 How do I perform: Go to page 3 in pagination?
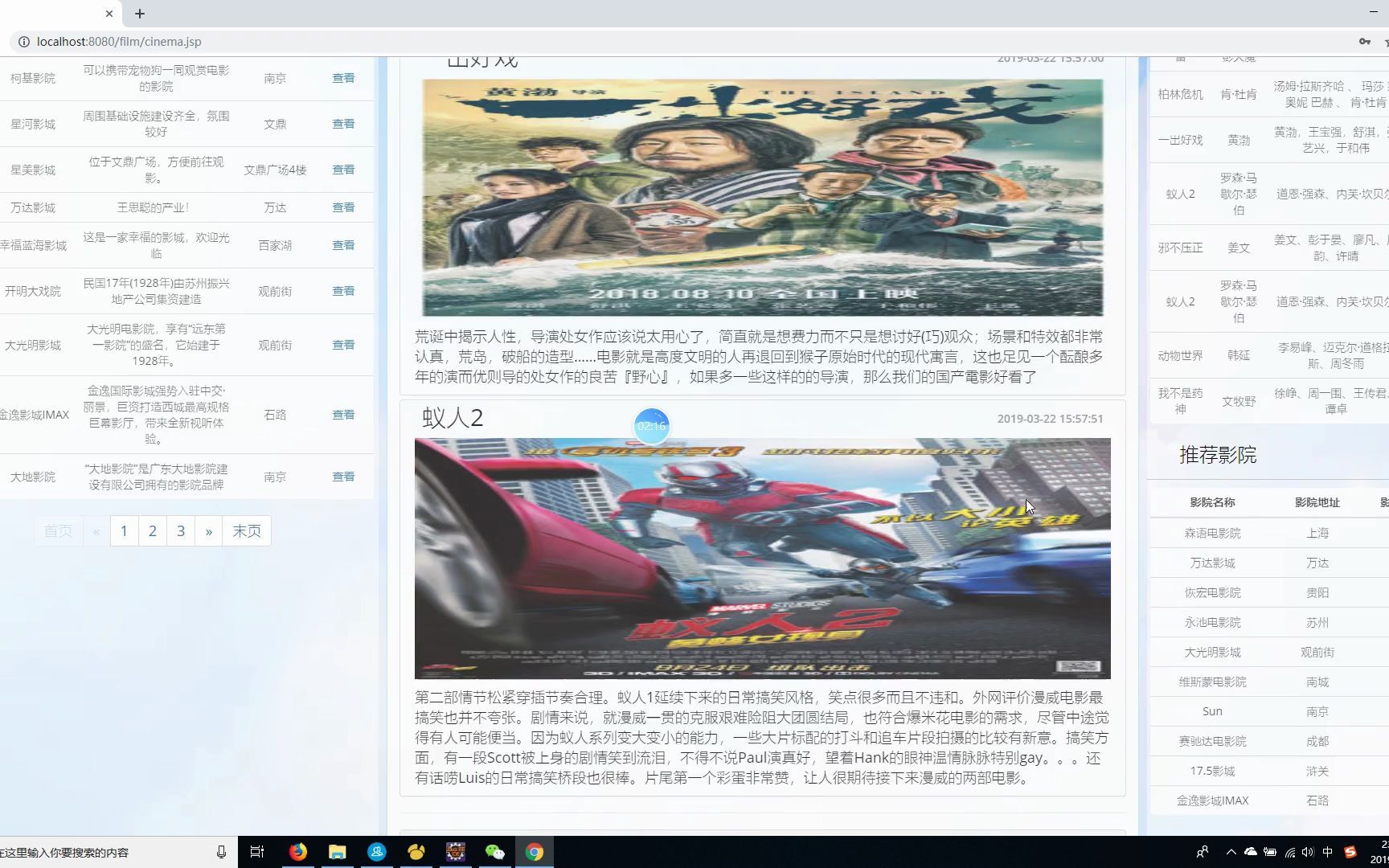point(181,530)
